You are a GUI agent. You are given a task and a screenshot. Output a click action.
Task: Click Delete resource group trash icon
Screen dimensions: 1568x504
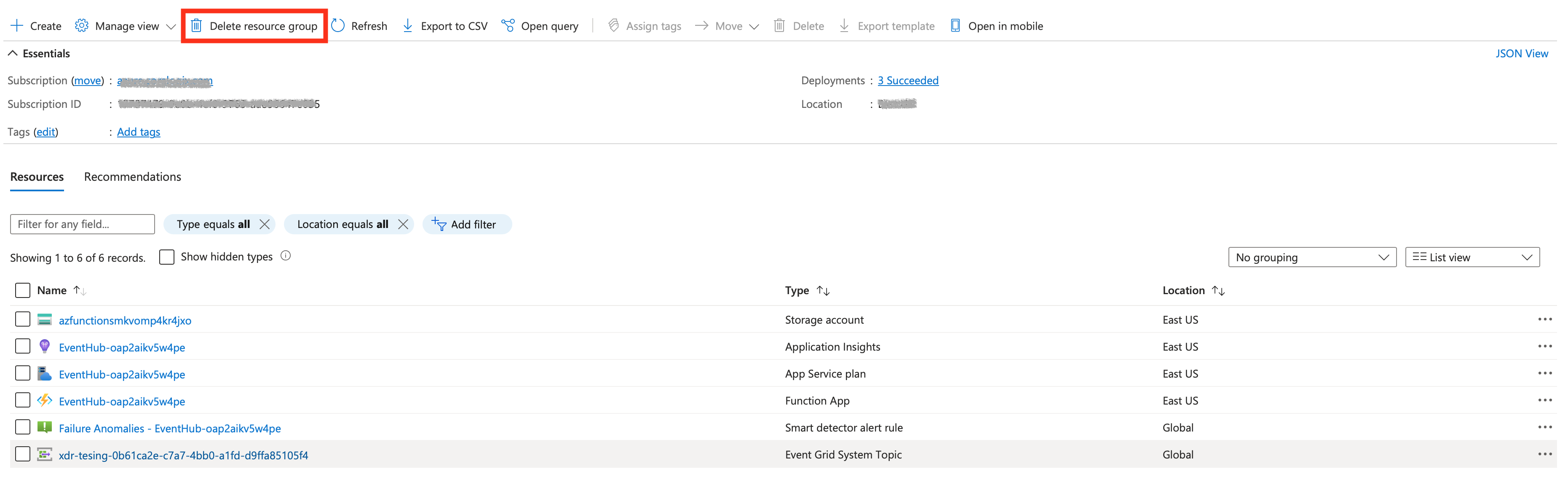(x=196, y=26)
